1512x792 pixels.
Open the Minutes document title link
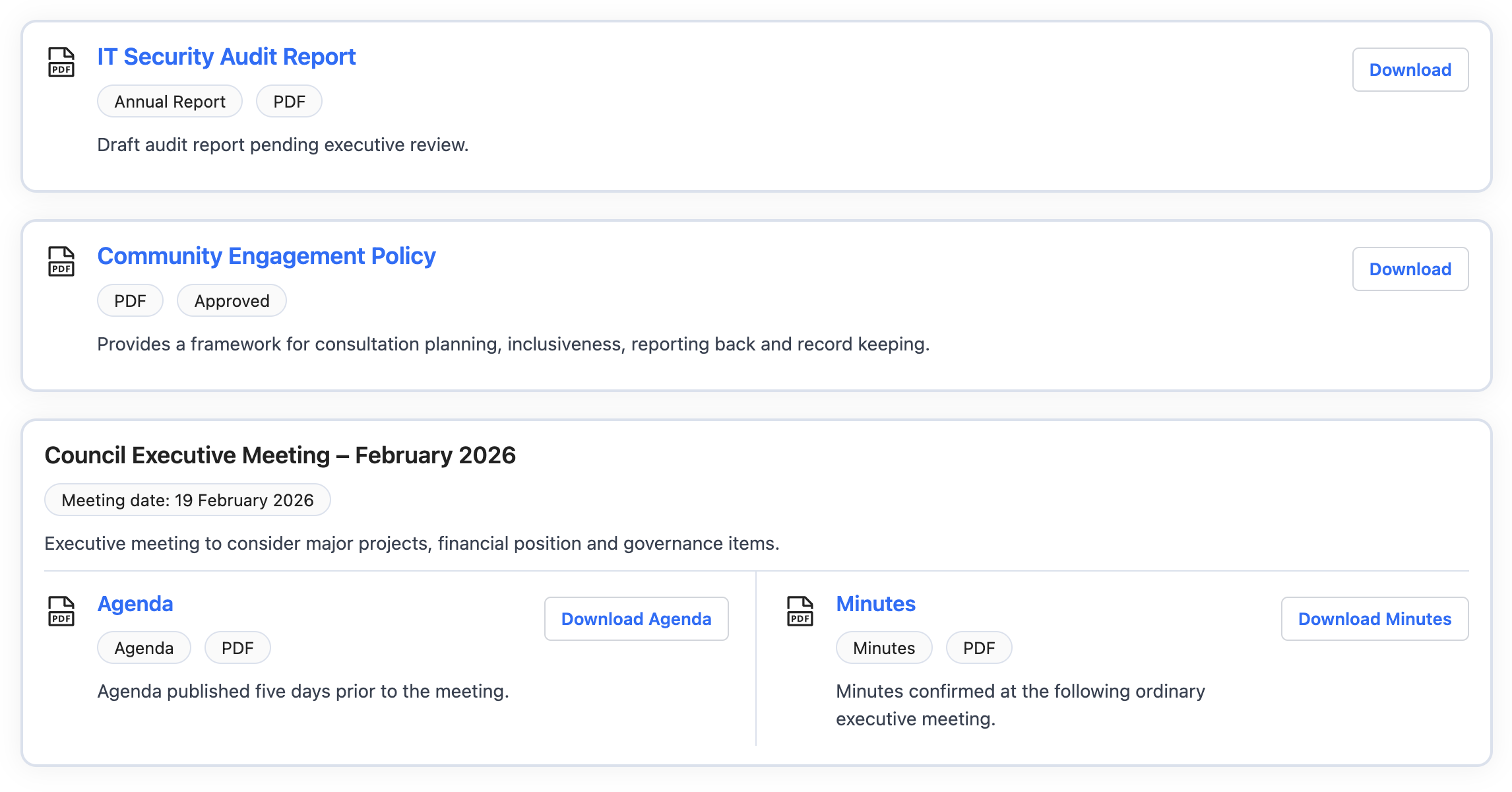875,604
